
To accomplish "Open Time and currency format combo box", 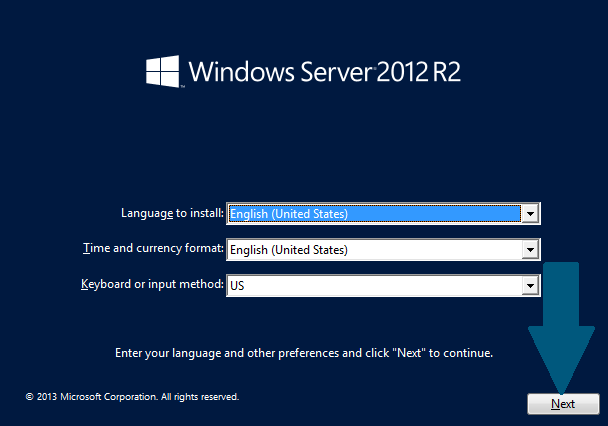I will pyautogui.click(x=383, y=250).
